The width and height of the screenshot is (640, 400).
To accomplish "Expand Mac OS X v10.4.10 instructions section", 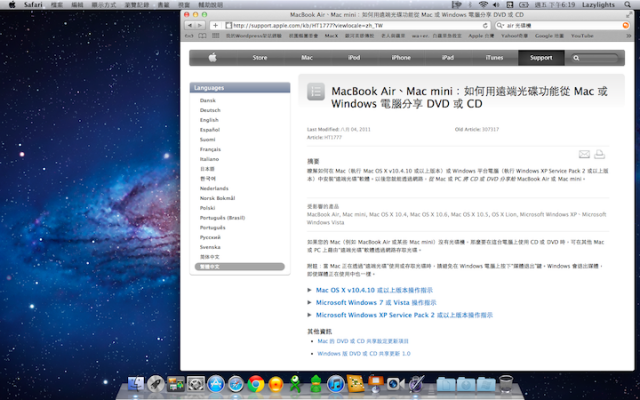I will click(374, 290).
